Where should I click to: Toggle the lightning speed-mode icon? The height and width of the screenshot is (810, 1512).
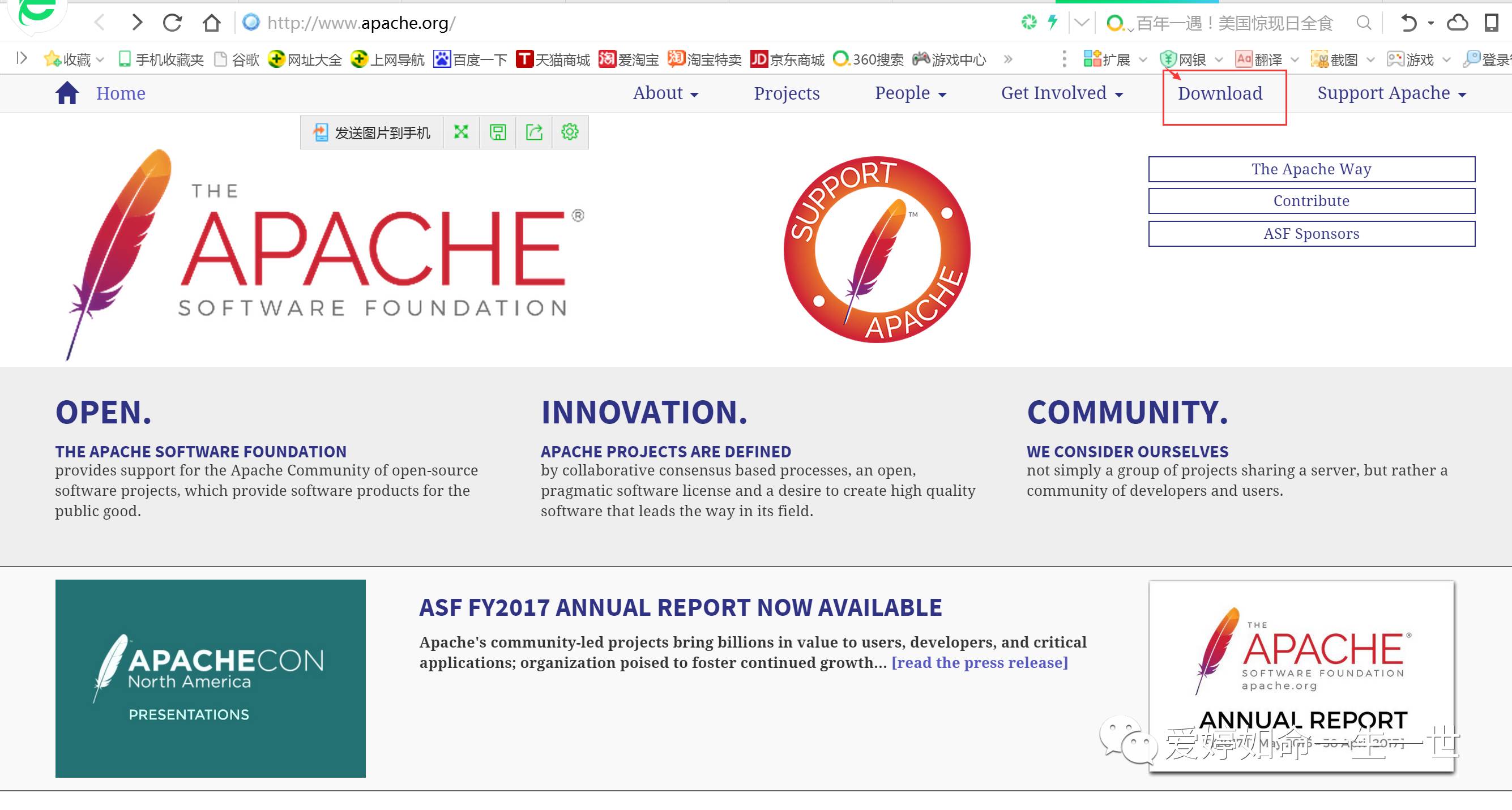click(1052, 22)
